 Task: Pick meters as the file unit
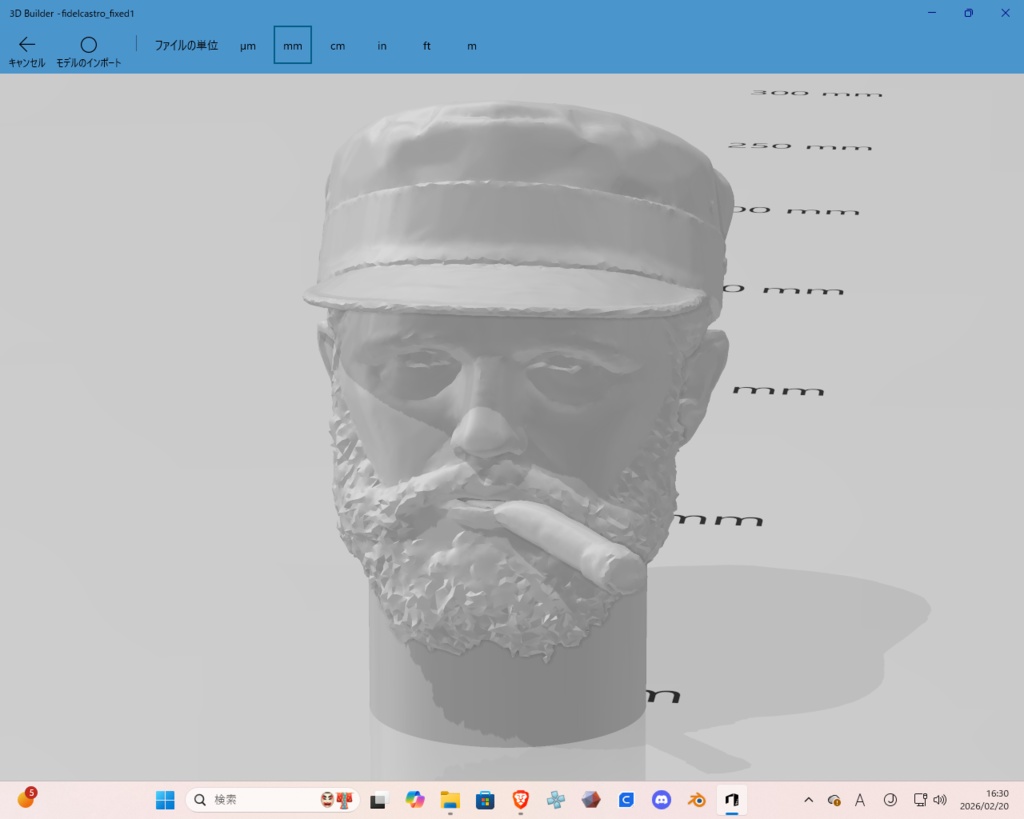[x=472, y=46]
